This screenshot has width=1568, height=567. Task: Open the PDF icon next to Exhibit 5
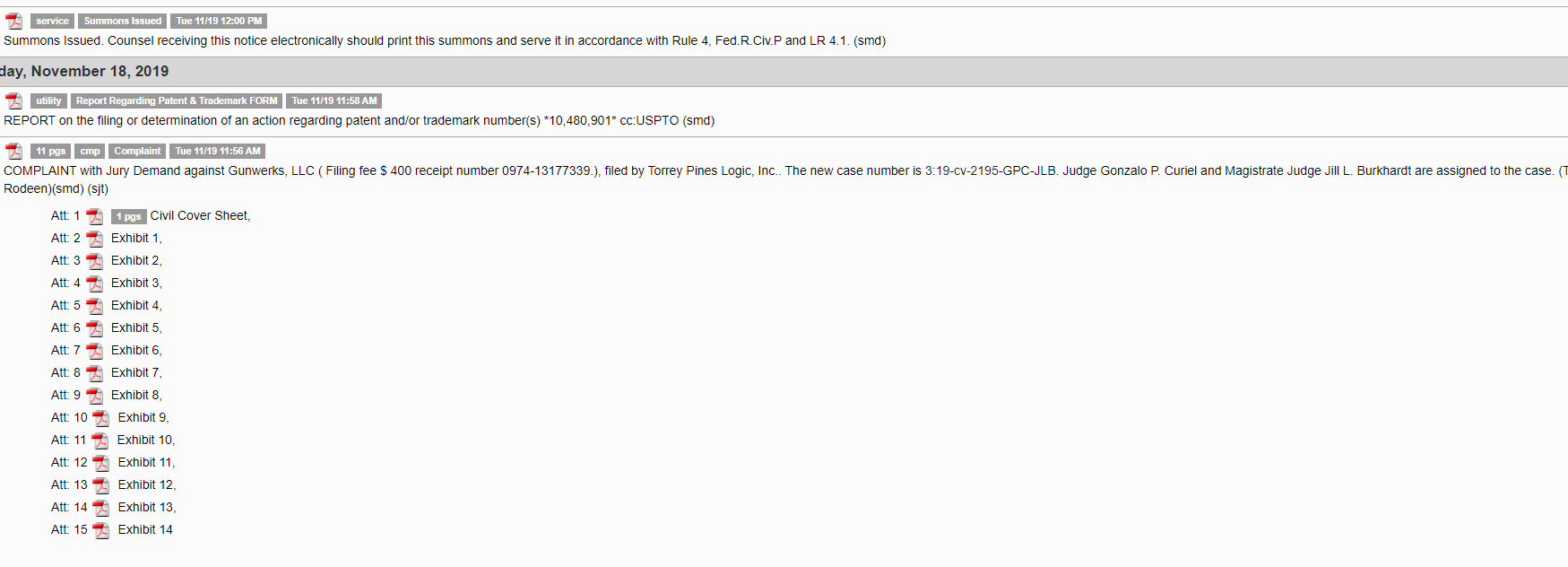[94, 328]
